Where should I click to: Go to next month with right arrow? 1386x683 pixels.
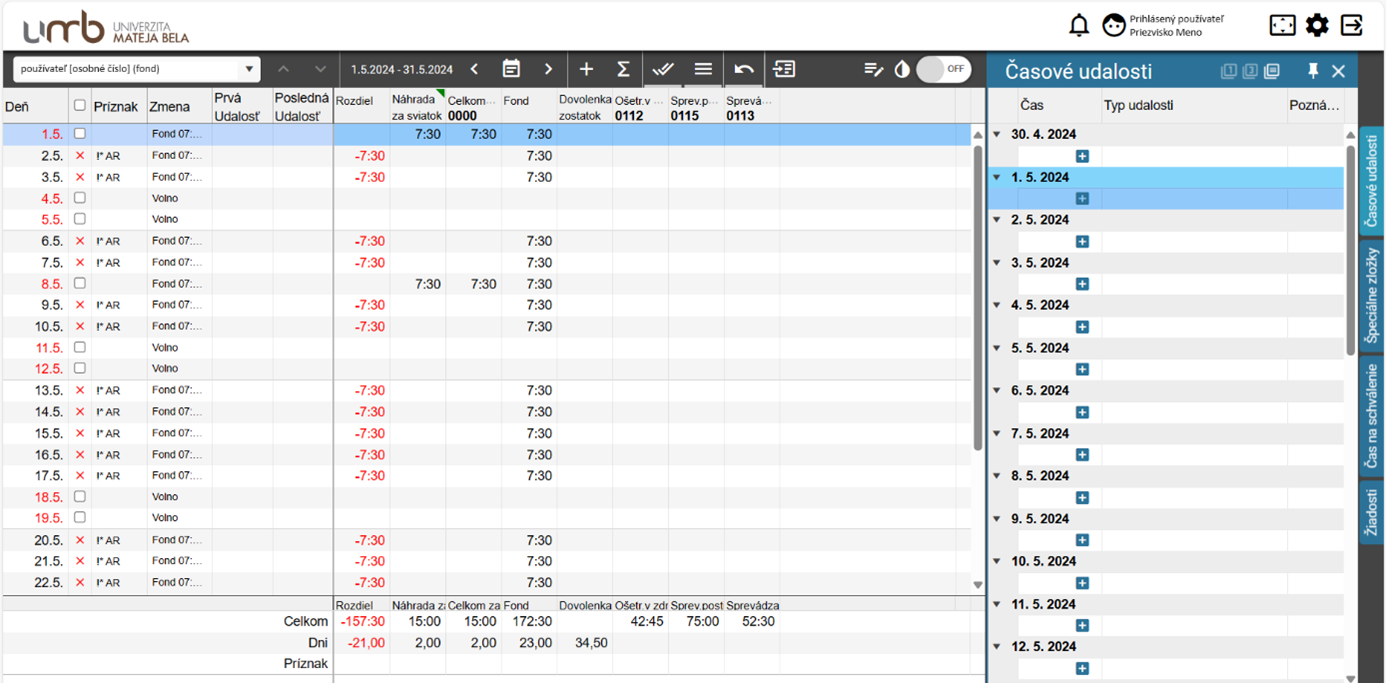(548, 69)
